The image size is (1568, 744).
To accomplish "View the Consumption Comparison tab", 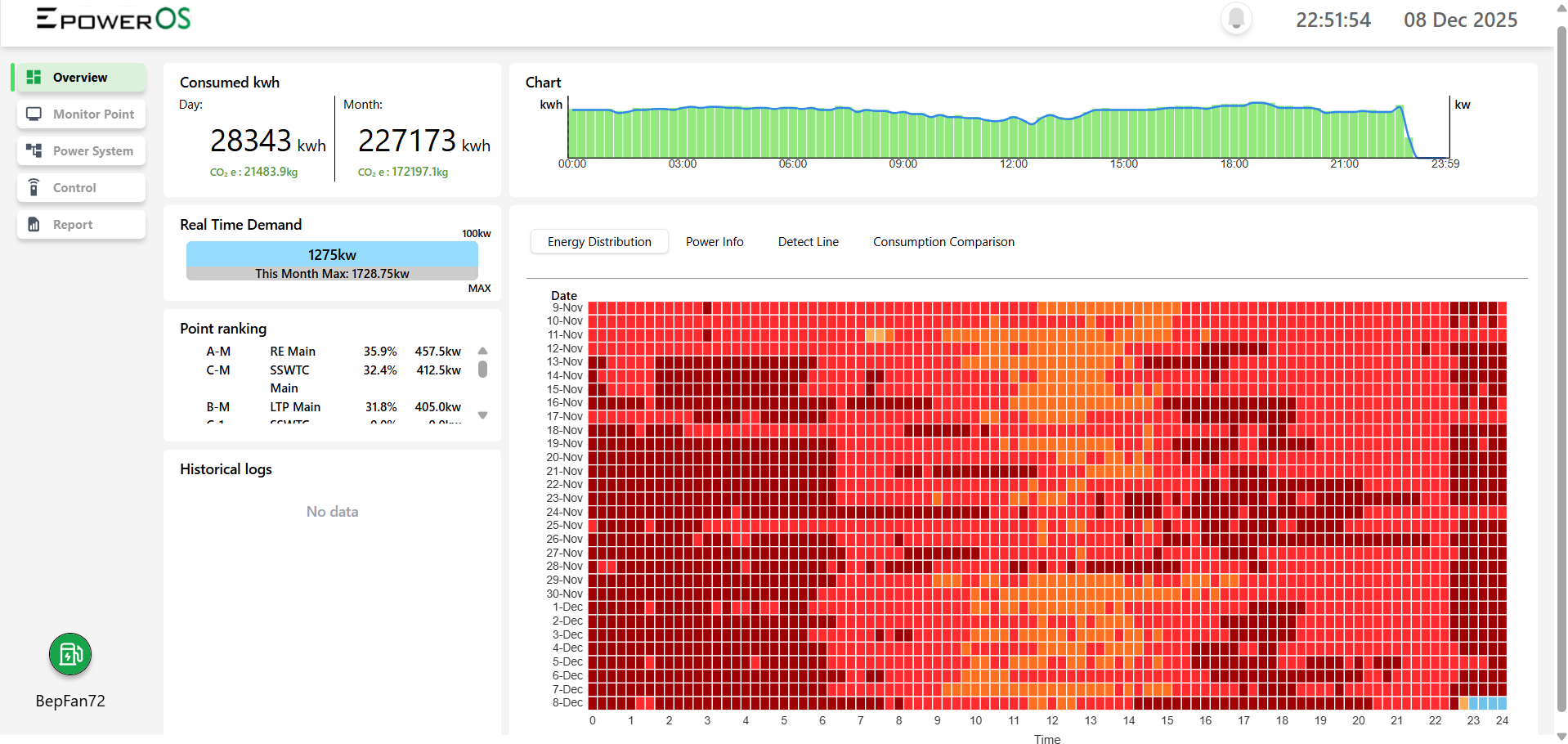I will (943, 241).
